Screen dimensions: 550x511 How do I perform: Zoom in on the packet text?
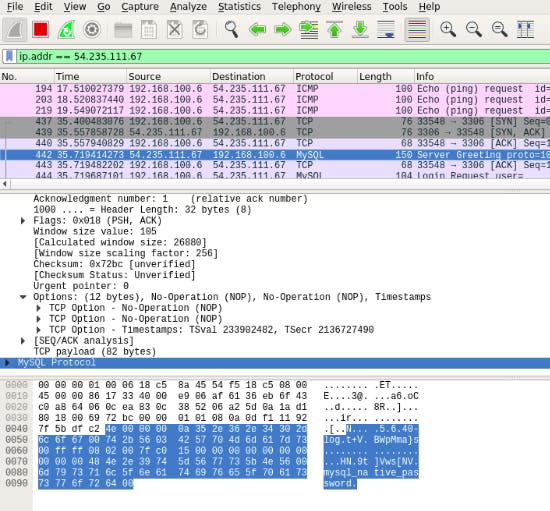pos(448,29)
